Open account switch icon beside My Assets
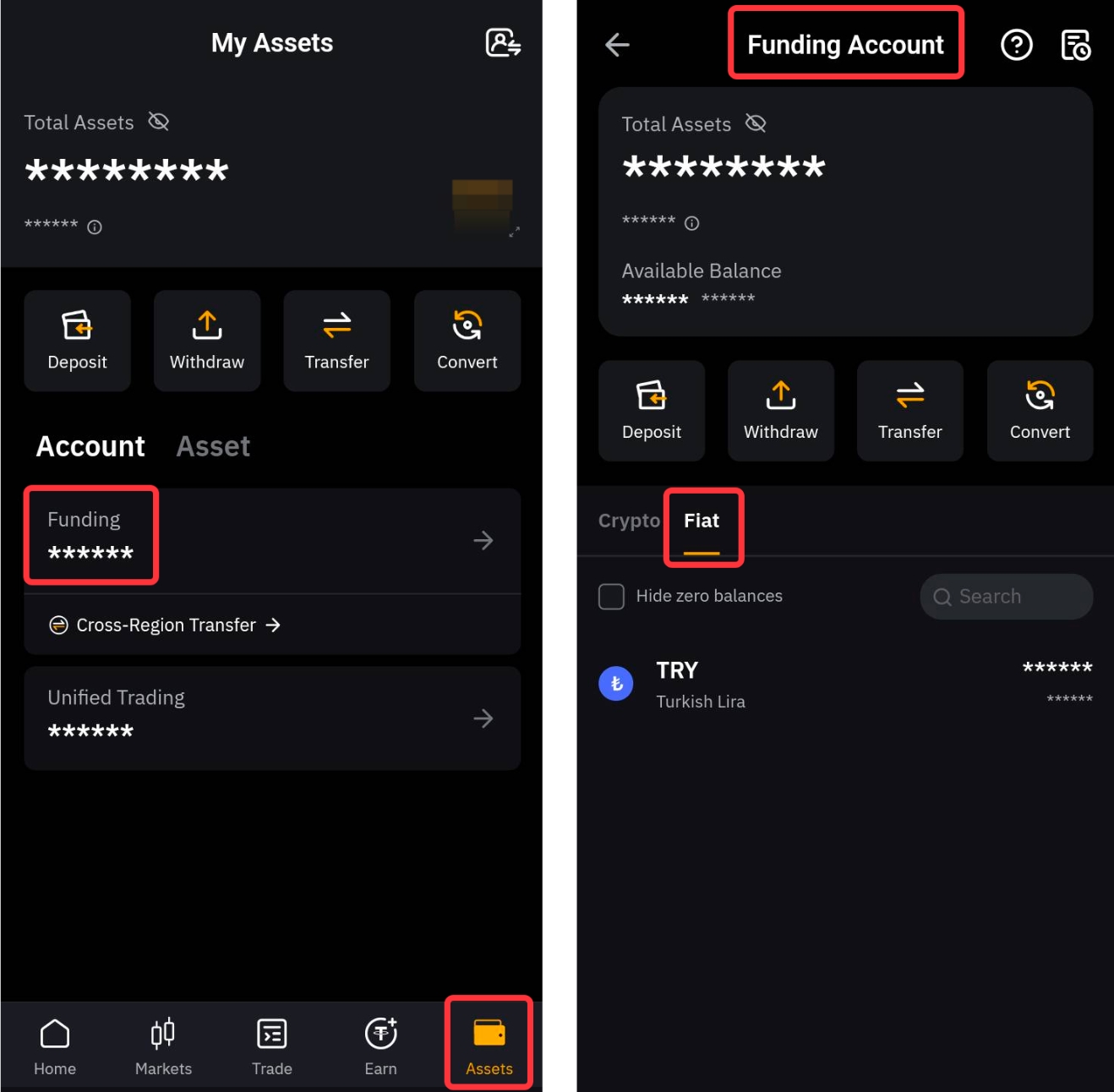 503,42
